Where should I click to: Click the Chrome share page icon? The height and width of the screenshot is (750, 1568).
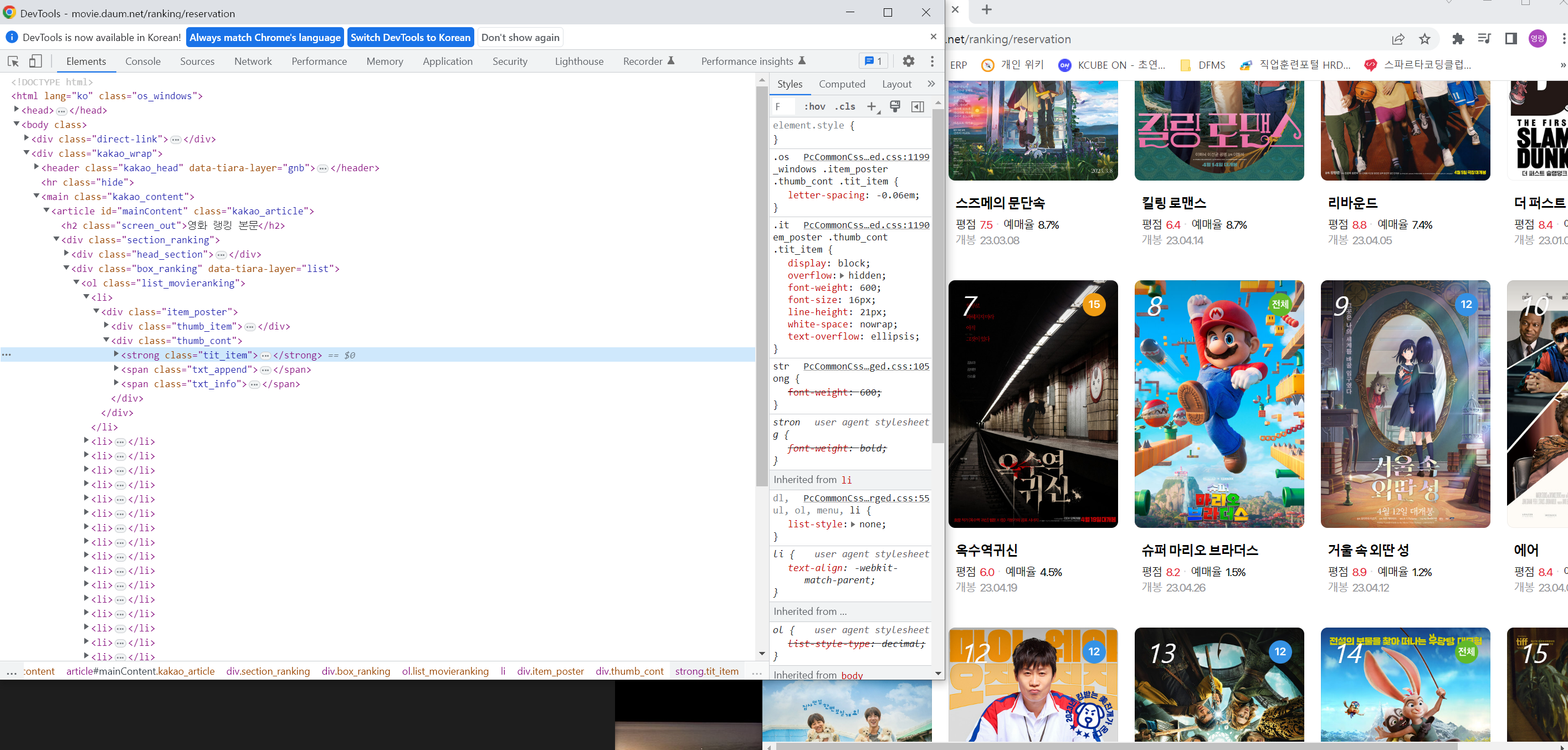tap(1398, 39)
